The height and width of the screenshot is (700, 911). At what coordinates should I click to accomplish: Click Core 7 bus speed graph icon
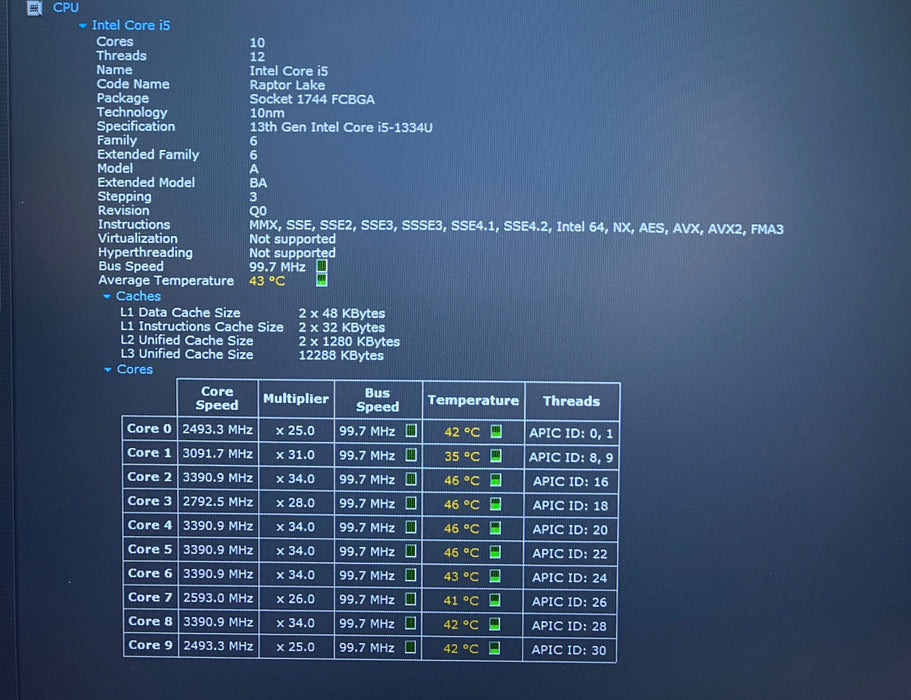click(x=411, y=599)
